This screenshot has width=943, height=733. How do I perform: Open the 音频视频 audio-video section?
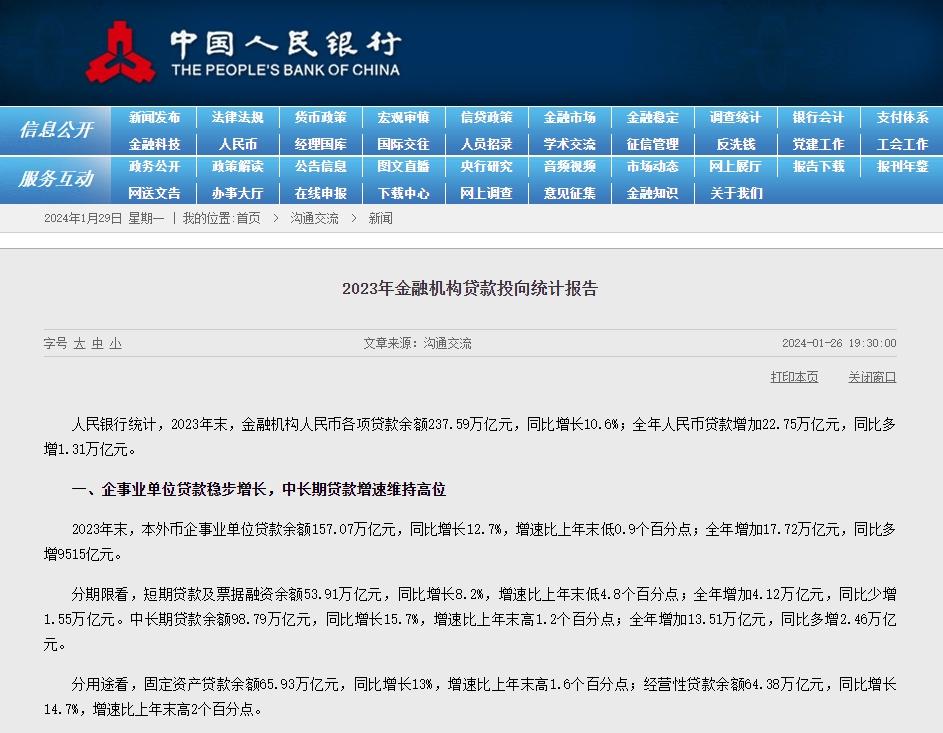click(x=569, y=167)
